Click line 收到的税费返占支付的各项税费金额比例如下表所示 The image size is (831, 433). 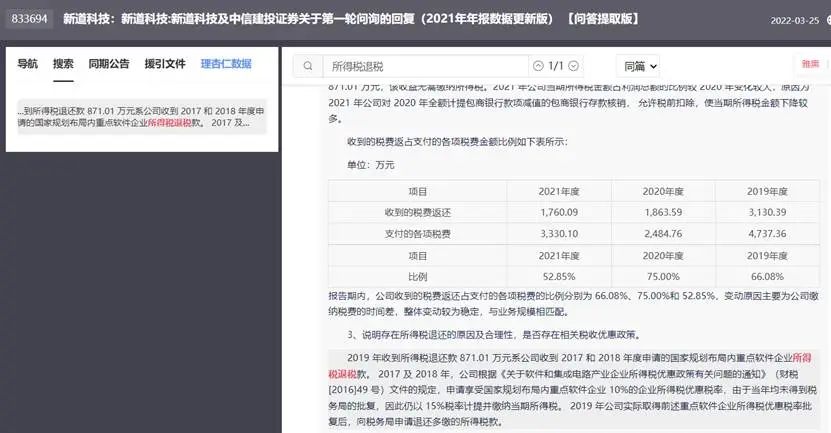(x=457, y=142)
